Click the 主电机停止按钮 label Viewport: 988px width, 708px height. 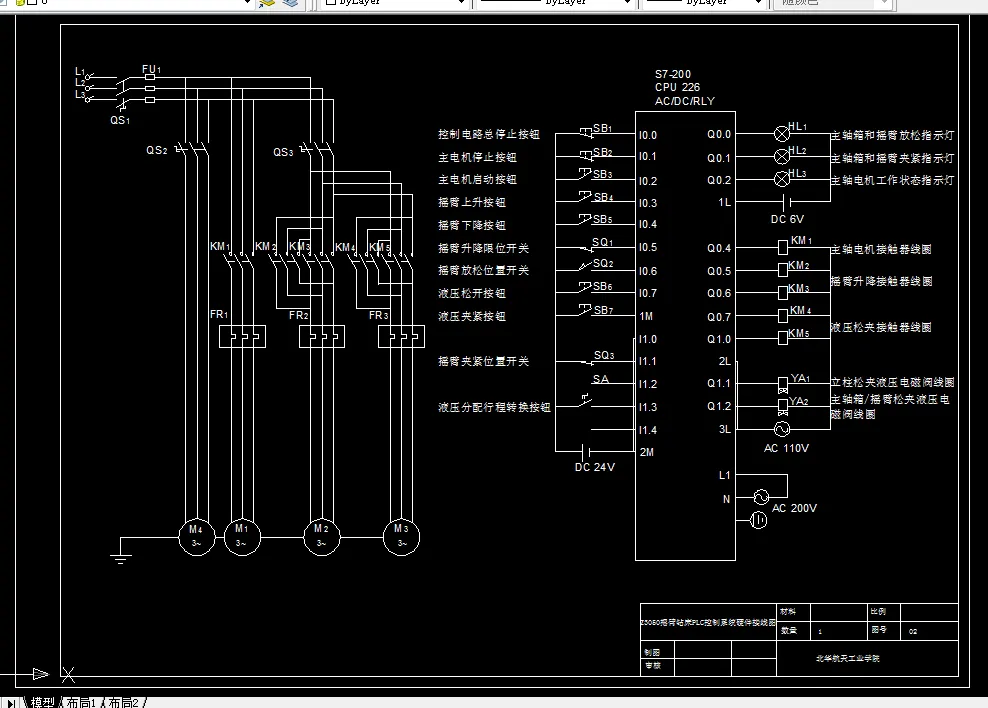(x=478, y=157)
